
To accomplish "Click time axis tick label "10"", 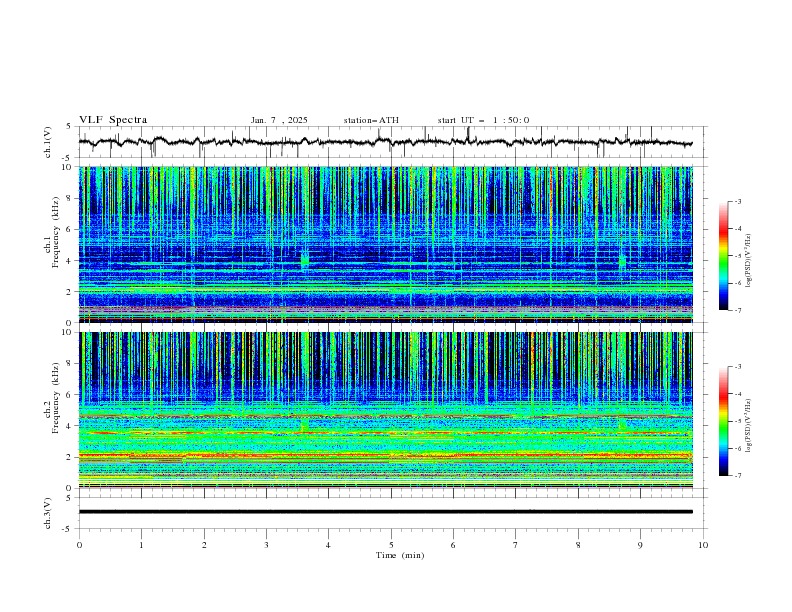I will 703,545.
